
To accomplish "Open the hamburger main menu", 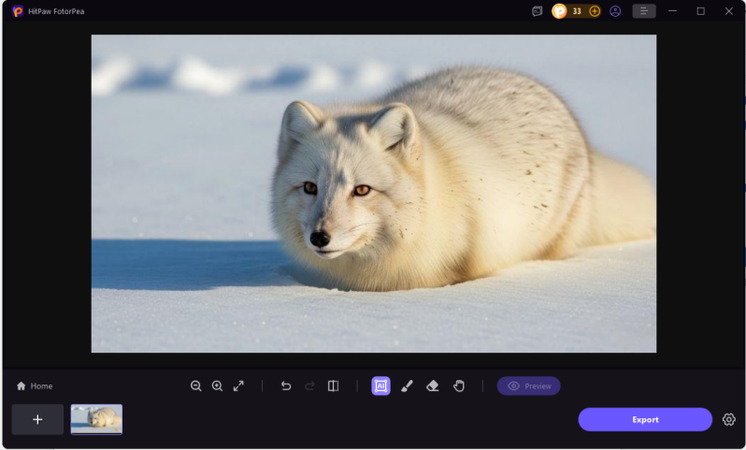I will (x=644, y=11).
